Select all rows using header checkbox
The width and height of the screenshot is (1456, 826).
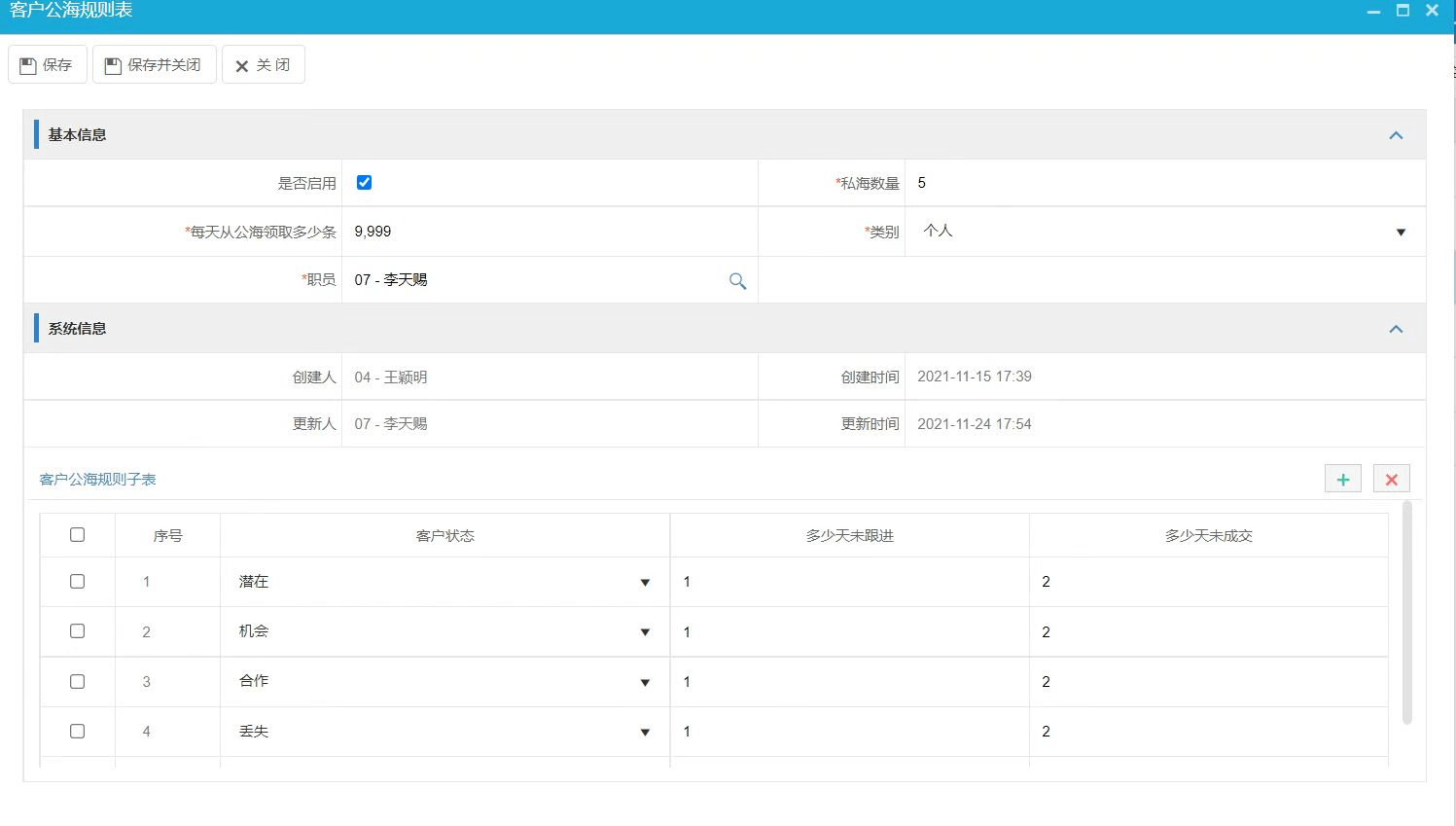tap(77, 534)
